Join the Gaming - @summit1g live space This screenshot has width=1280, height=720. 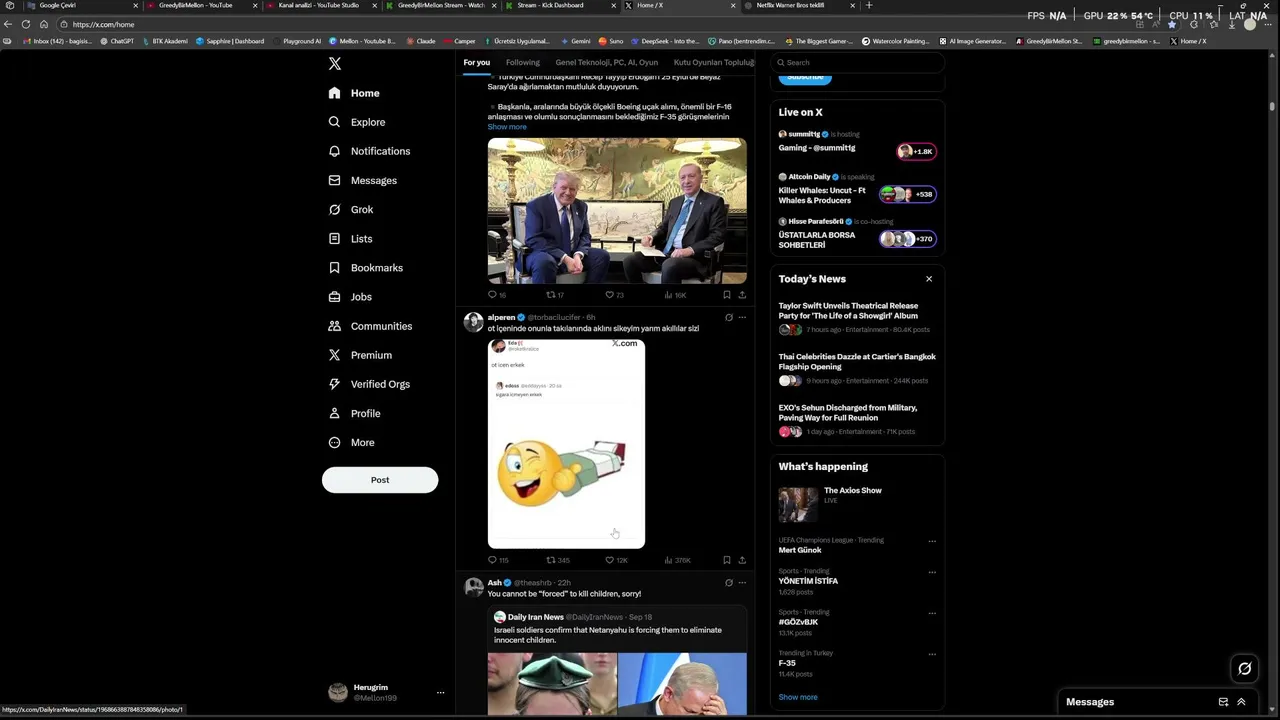click(856, 144)
